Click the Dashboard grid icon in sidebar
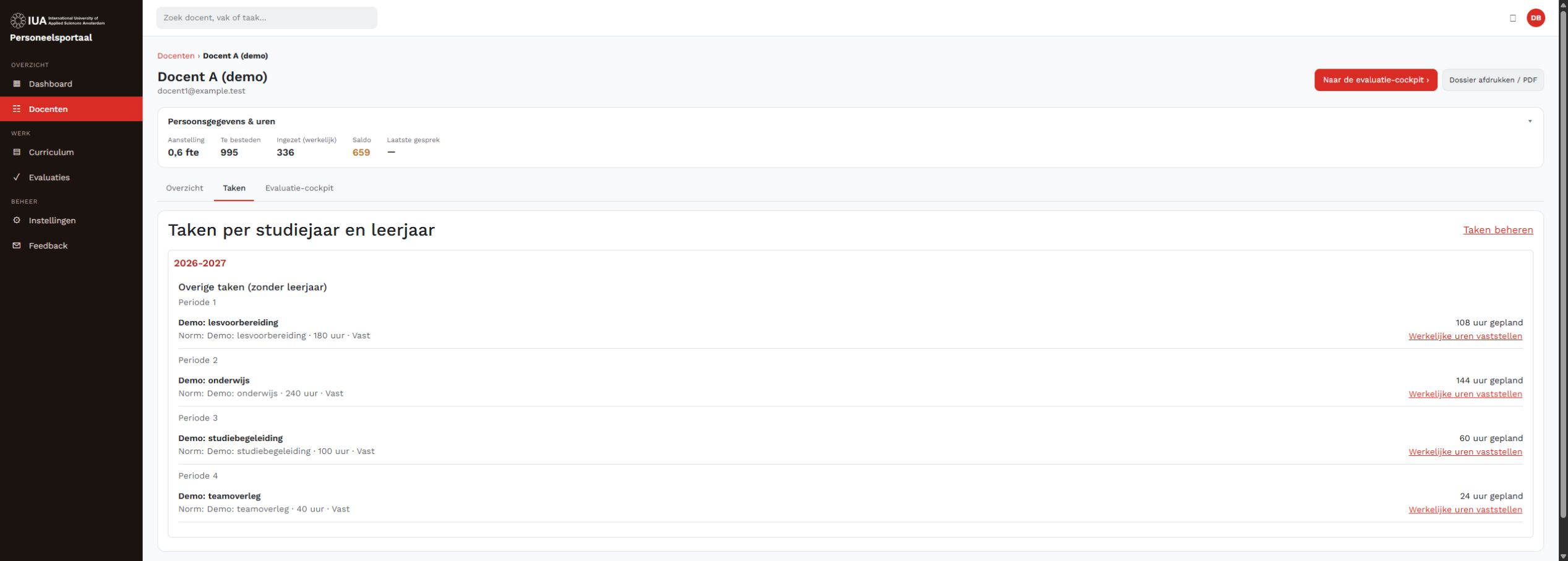 click(x=17, y=84)
